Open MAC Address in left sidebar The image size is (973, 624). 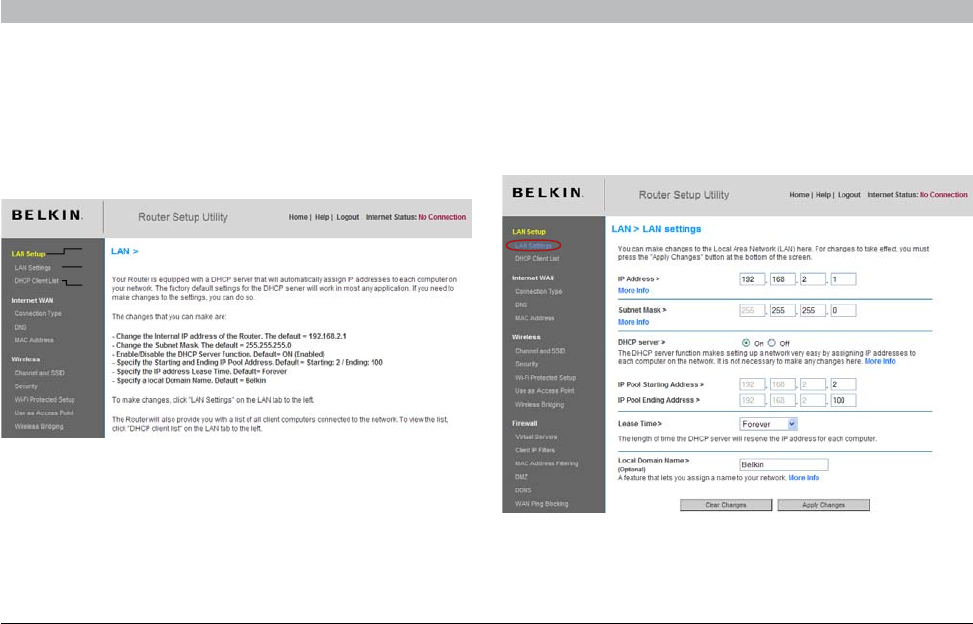[34, 341]
